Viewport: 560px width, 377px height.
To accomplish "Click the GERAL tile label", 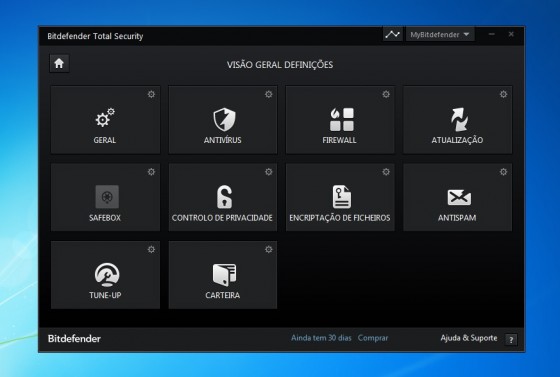I will [x=105, y=140].
